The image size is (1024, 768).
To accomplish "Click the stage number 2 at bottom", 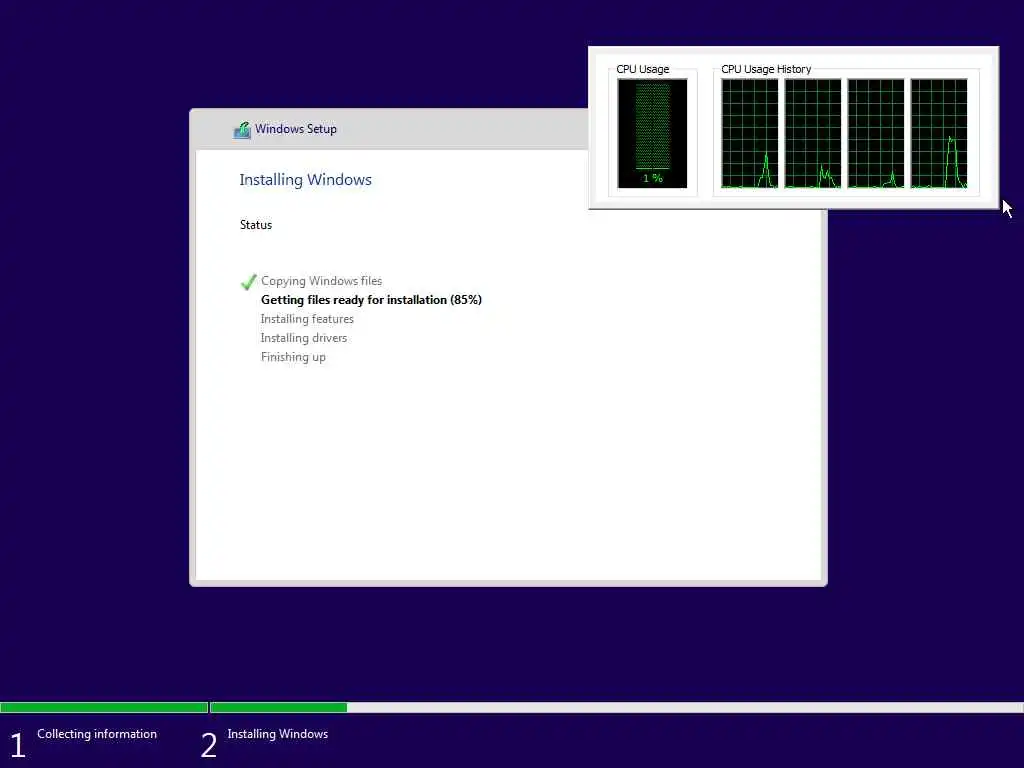I will (x=208, y=745).
